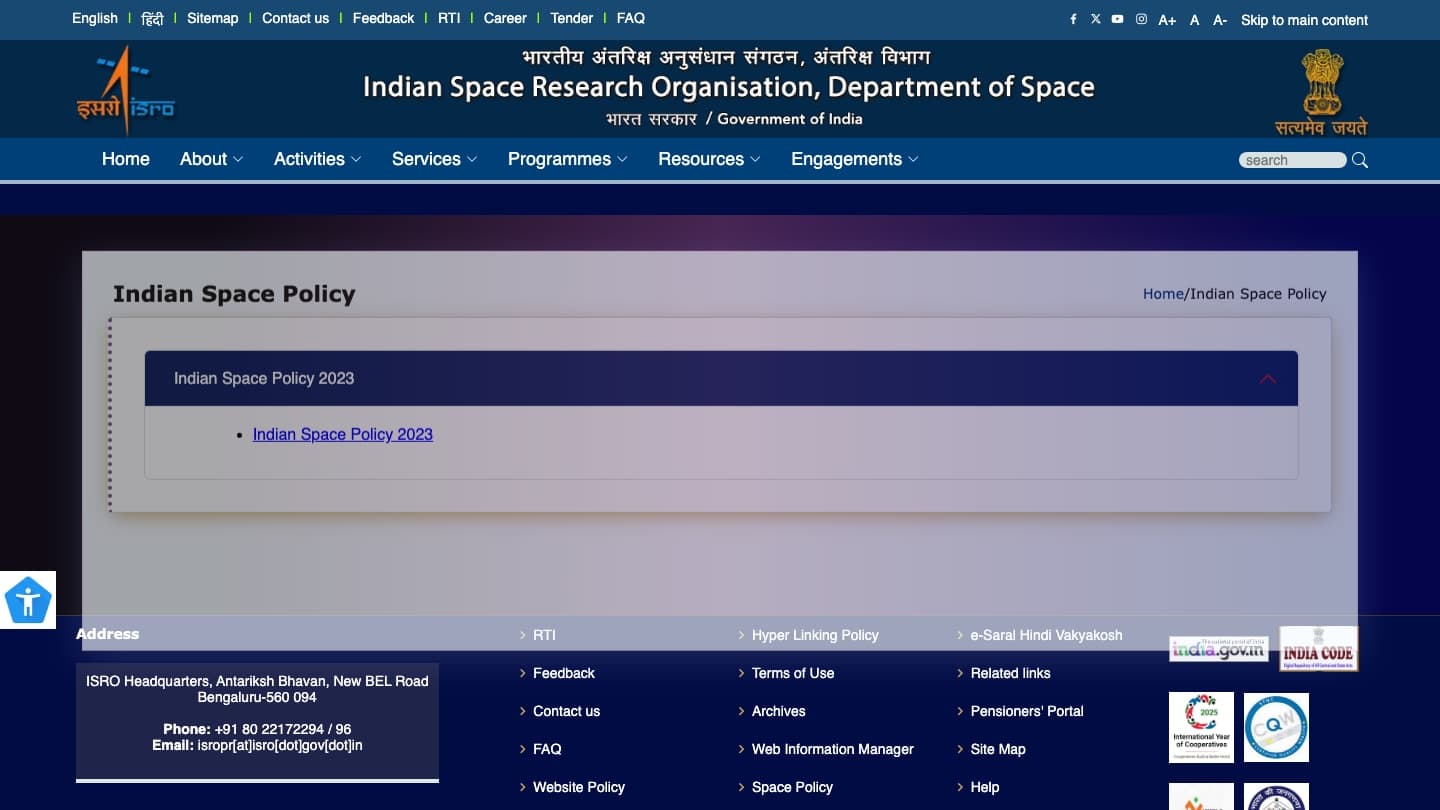Screen dimensions: 1440x810
Task: Open Site Map footer link
Action: click(x=998, y=749)
